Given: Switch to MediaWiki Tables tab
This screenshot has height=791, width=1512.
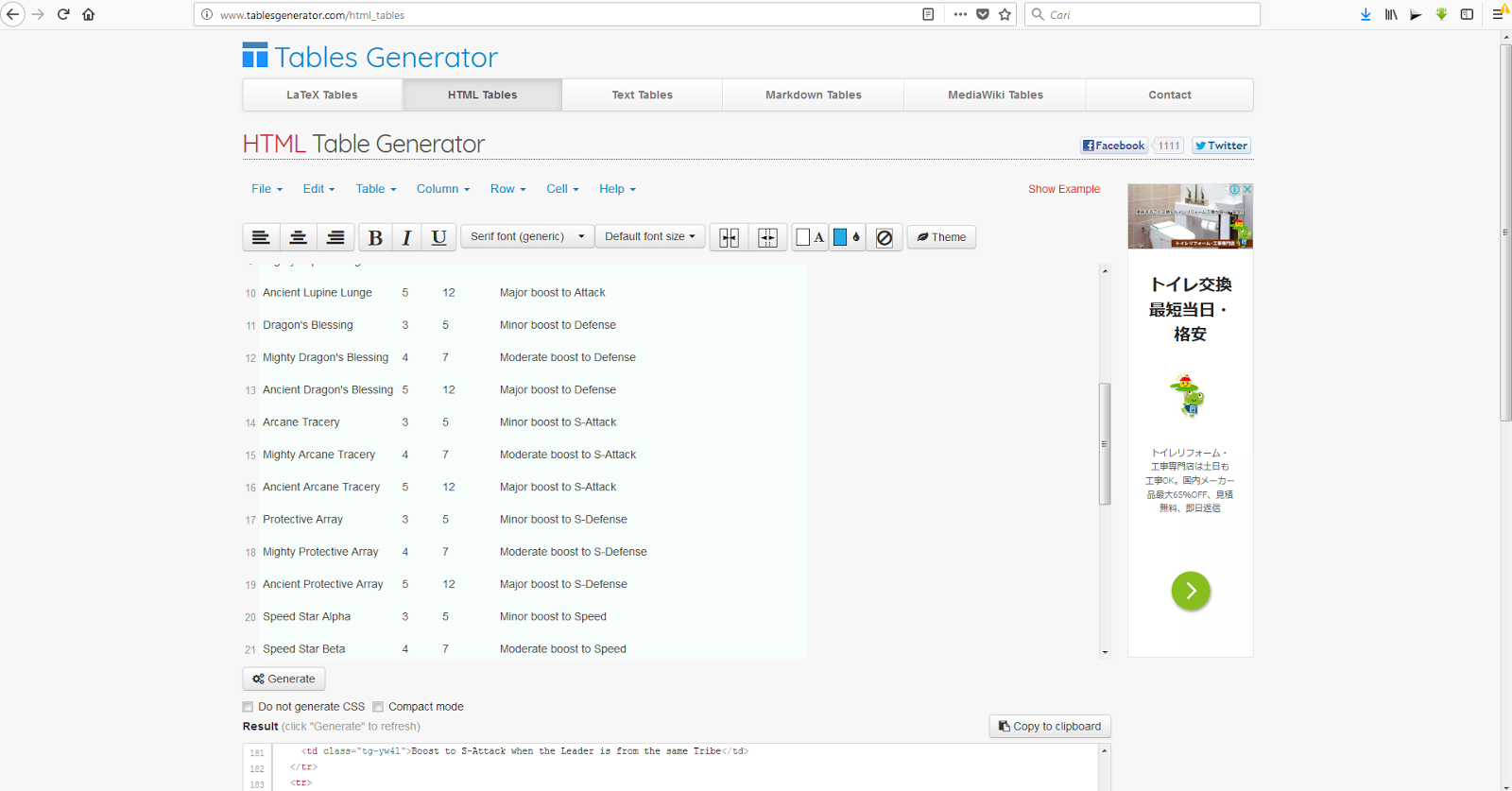Looking at the screenshot, I should (x=995, y=95).
